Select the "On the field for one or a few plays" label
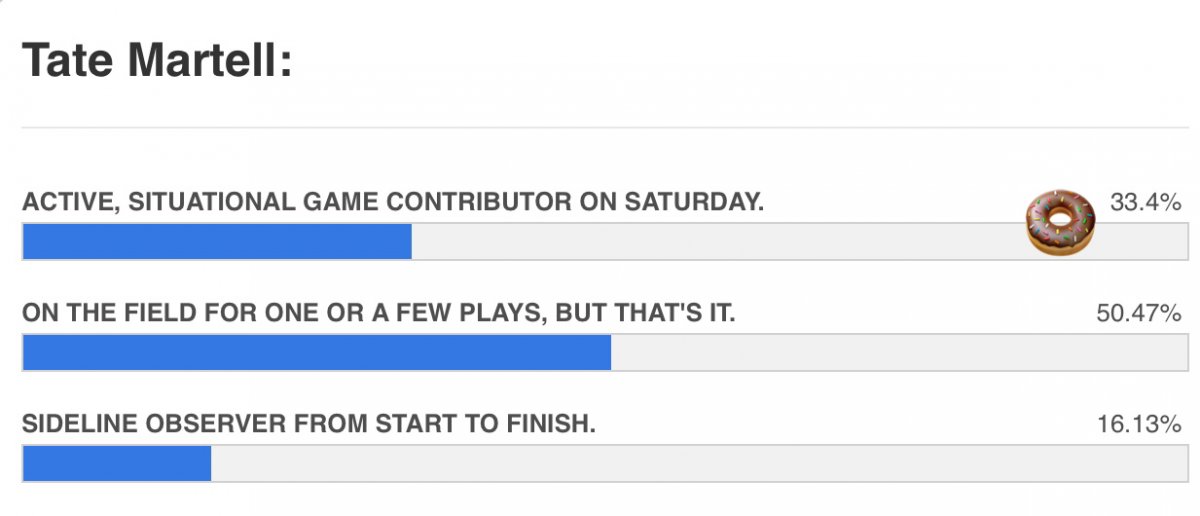Viewport: 1200px width, 516px height. pos(379,313)
